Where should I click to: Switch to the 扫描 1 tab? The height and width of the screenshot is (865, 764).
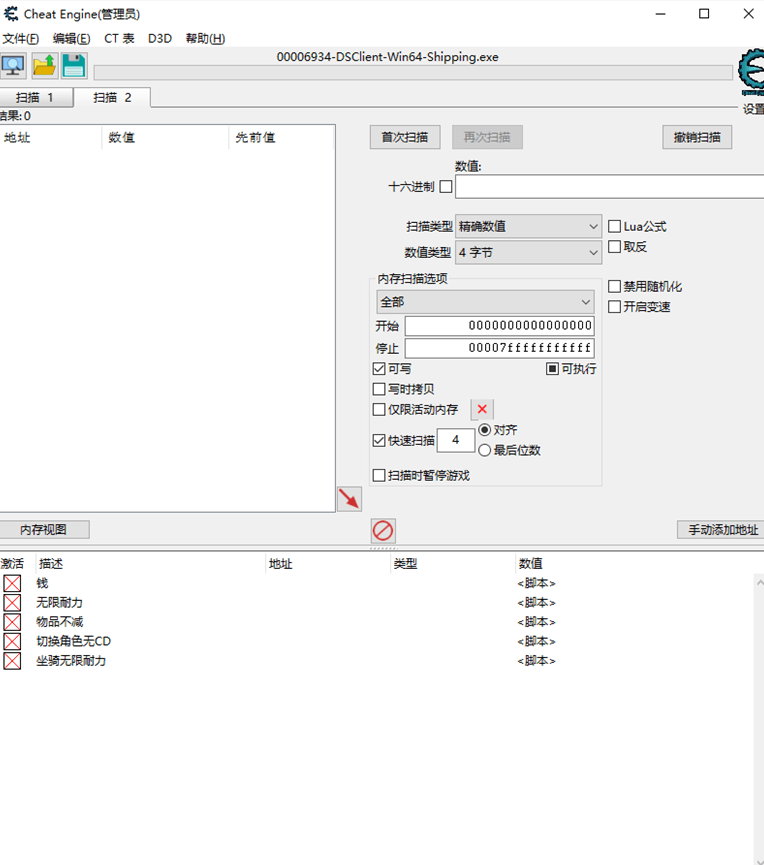click(x=36, y=98)
